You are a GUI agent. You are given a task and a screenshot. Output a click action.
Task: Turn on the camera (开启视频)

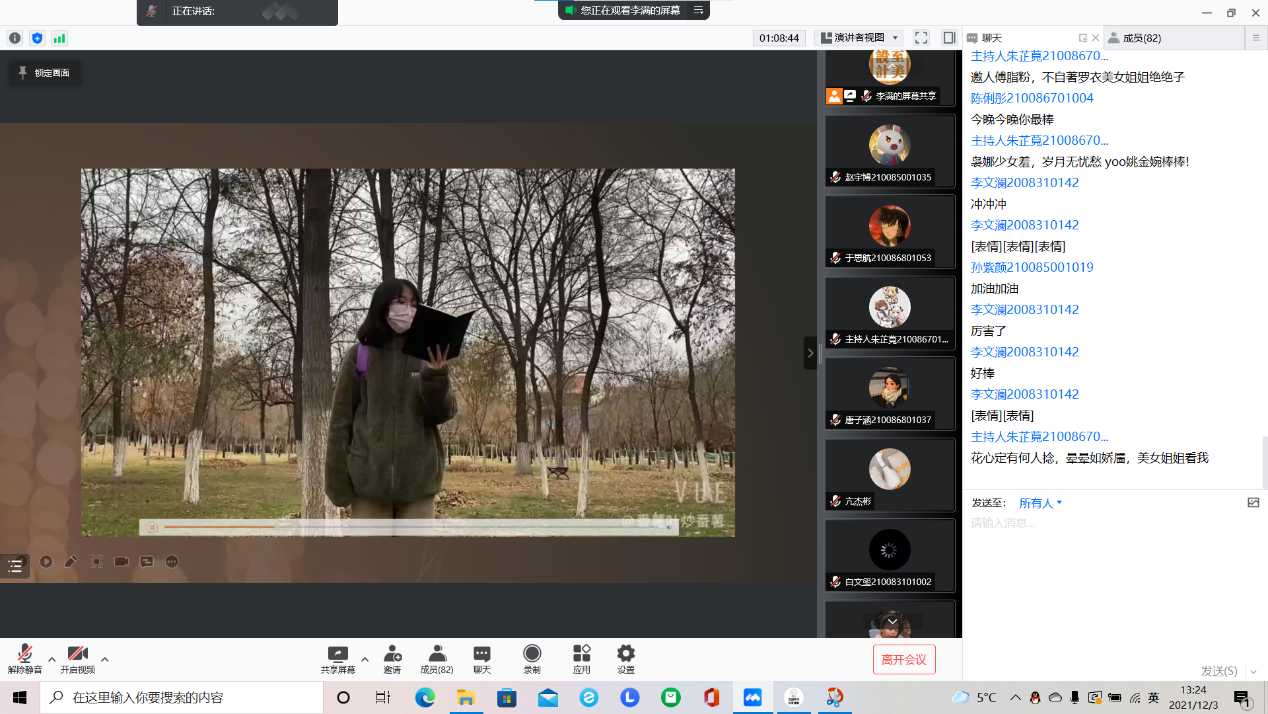pos(77,658)
